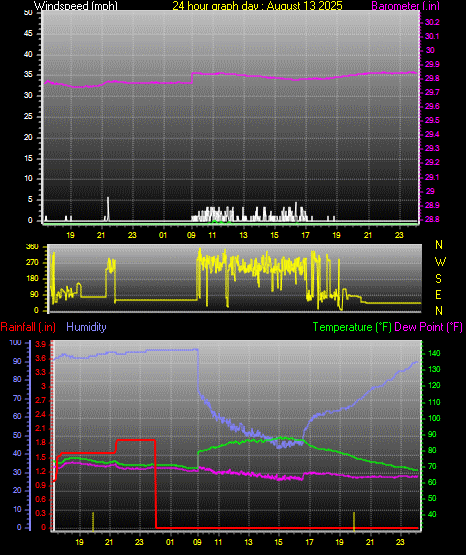Screen dimensions: 466x555
Task: Click the rainfall scale value "2.7"
Action: point(41,400)
